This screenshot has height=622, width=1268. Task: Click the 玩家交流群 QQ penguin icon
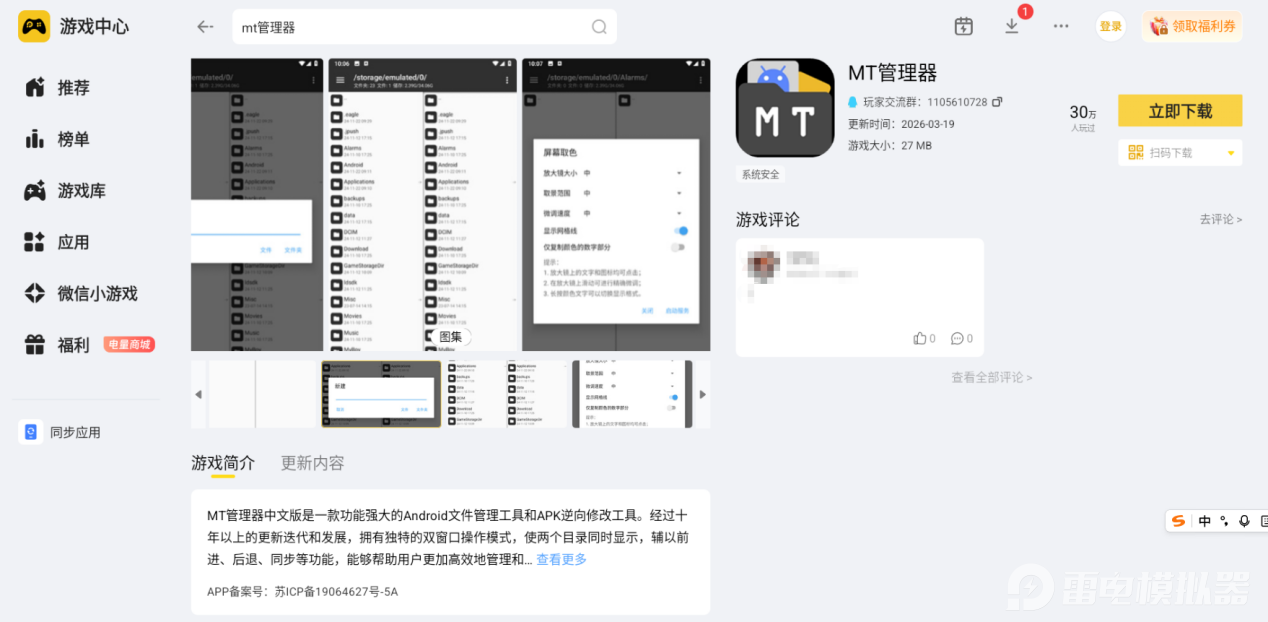pyautogui.click(x=853, y=102)
